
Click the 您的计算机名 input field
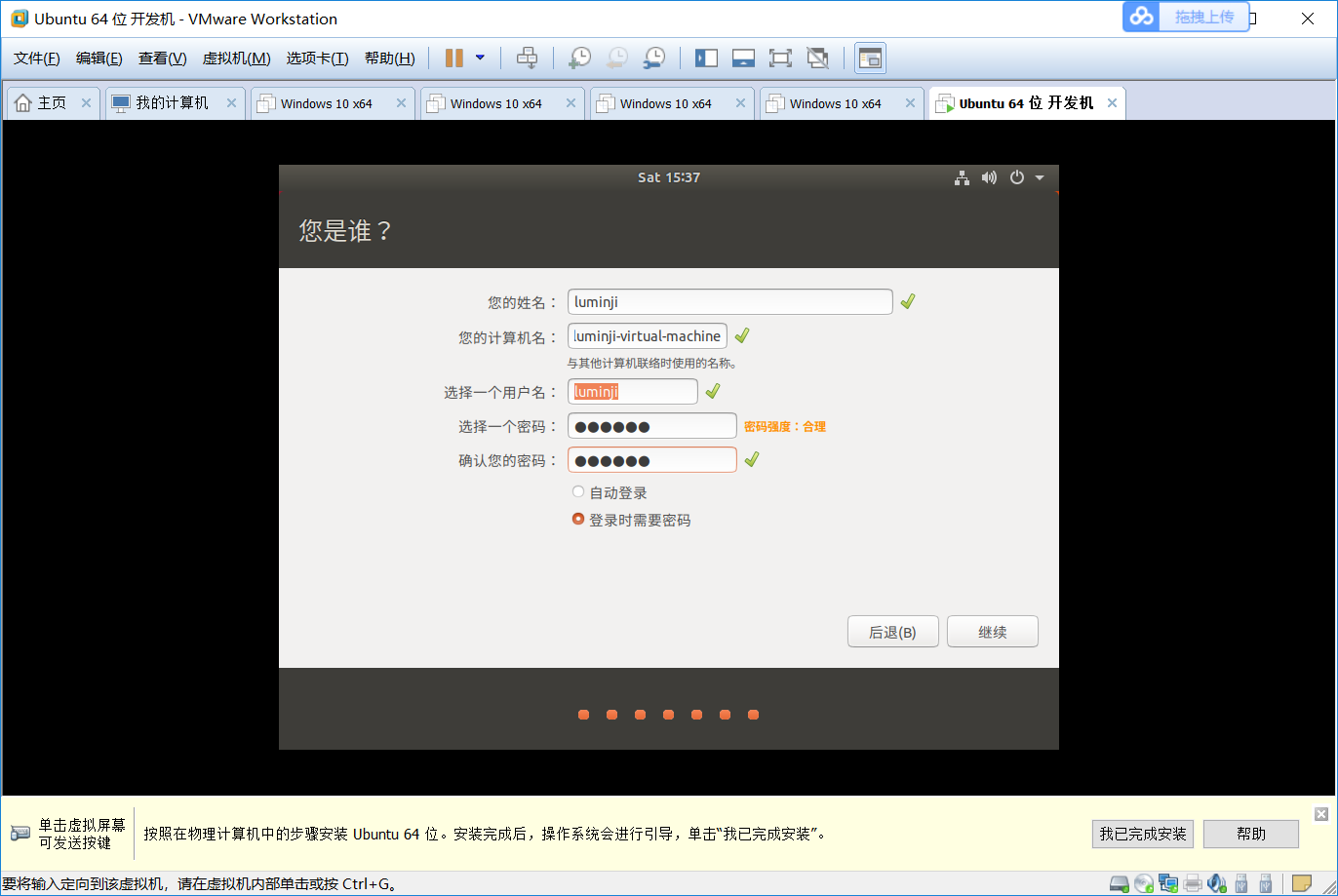(x=648, y=336)
